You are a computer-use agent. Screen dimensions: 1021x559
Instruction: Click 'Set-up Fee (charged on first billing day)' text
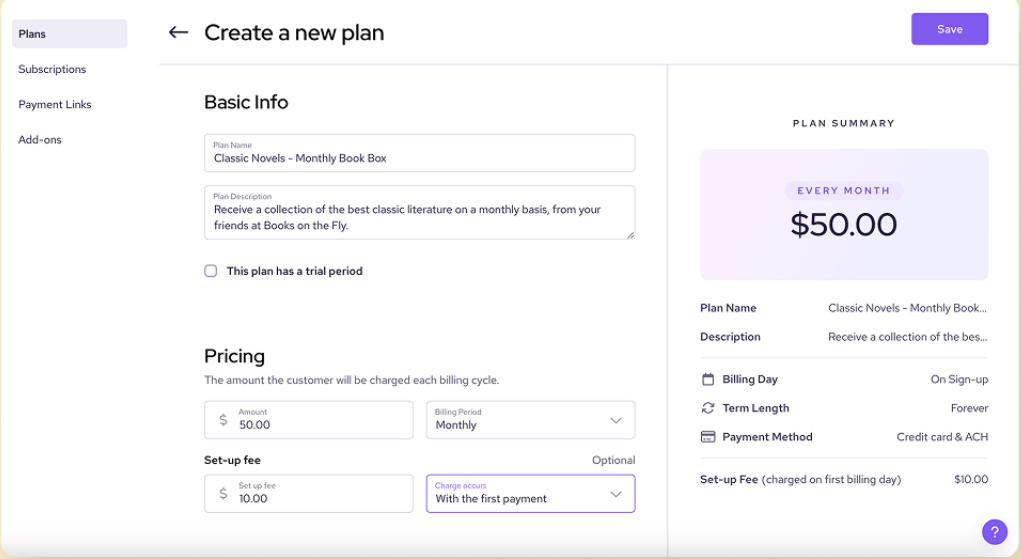click(800, 479)
